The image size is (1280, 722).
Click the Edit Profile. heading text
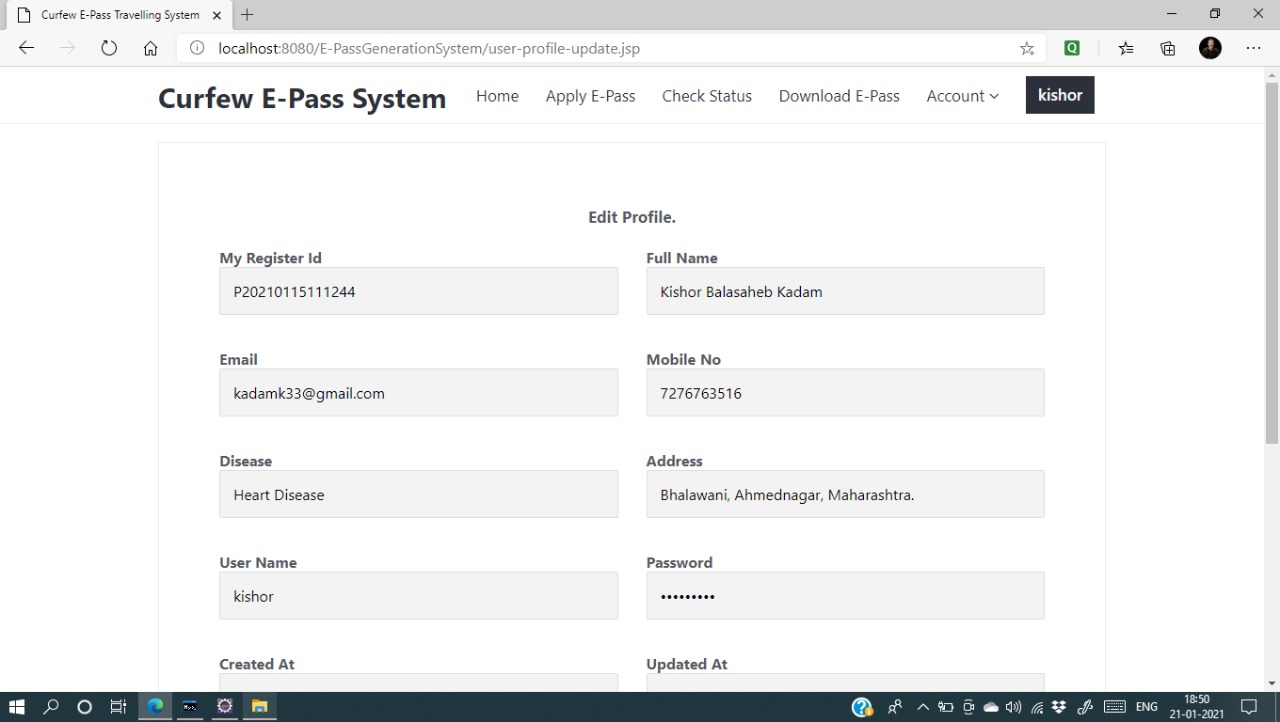pyautogui.click(x=632, y=217)
